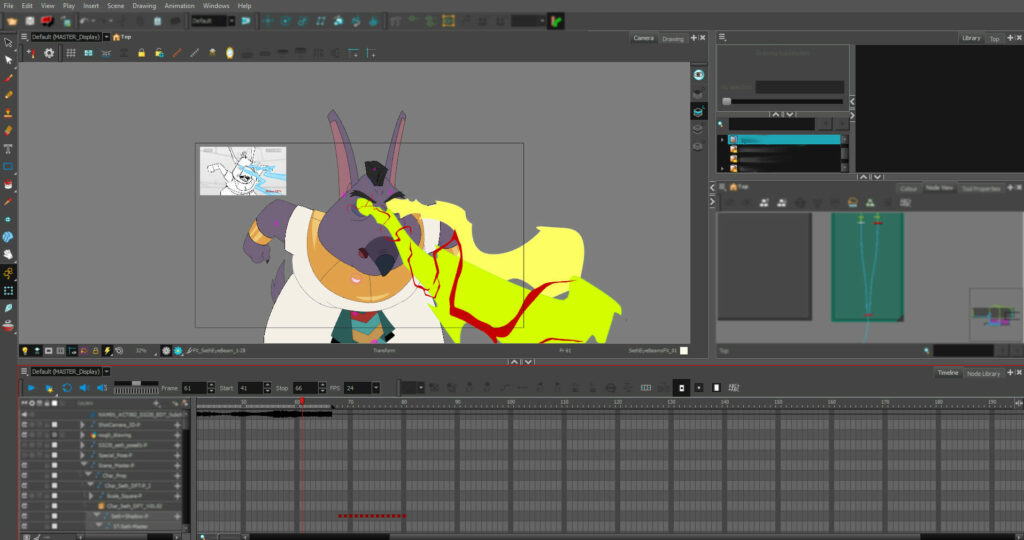
Task: Toggle audio layer mute in timeline
Action: (24, 415)
